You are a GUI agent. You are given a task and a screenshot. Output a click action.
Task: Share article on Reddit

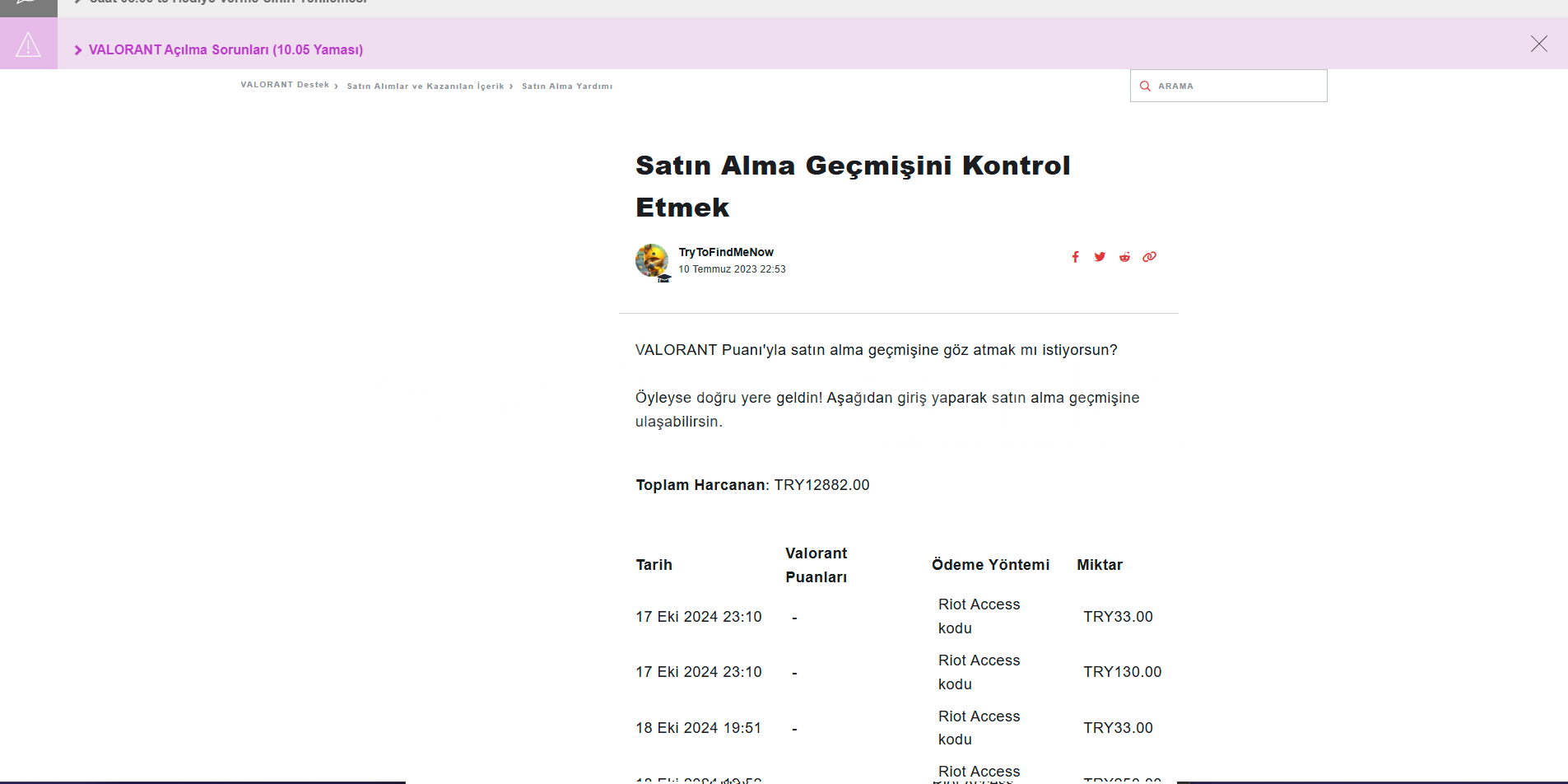click(1124, 257)
